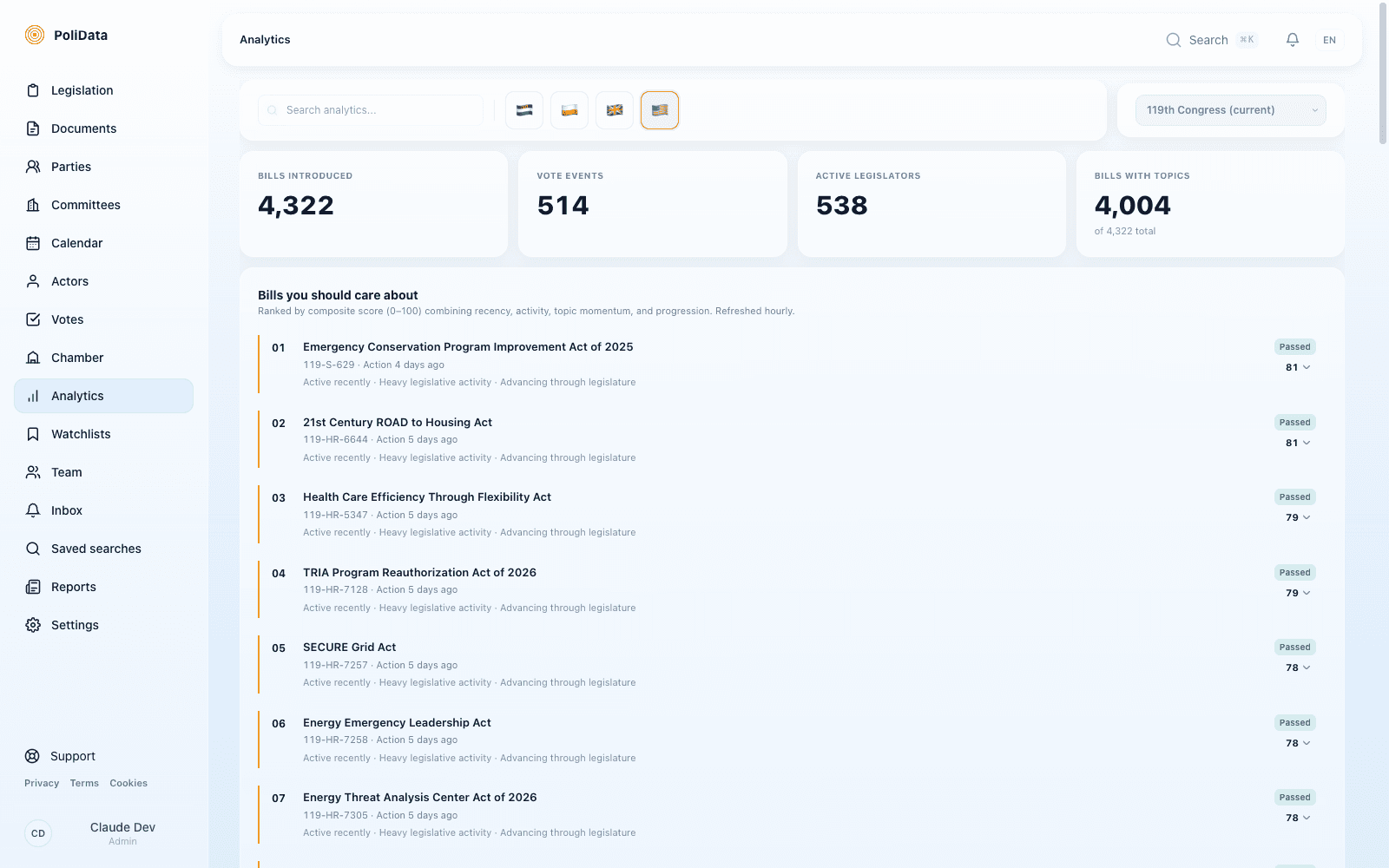Open the Terms link
The image size is (1389, 868).
[84, 783]
